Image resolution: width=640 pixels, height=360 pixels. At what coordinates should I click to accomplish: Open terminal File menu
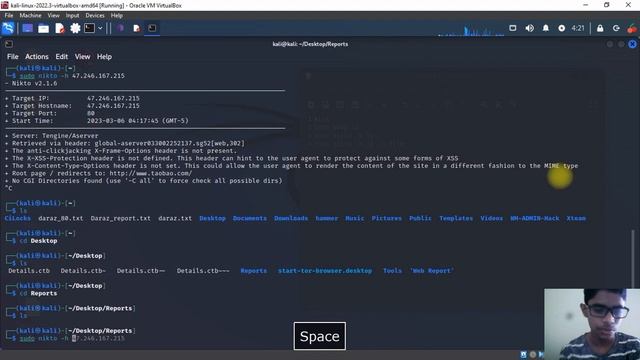pyautogui.click(x=13, y=57)
